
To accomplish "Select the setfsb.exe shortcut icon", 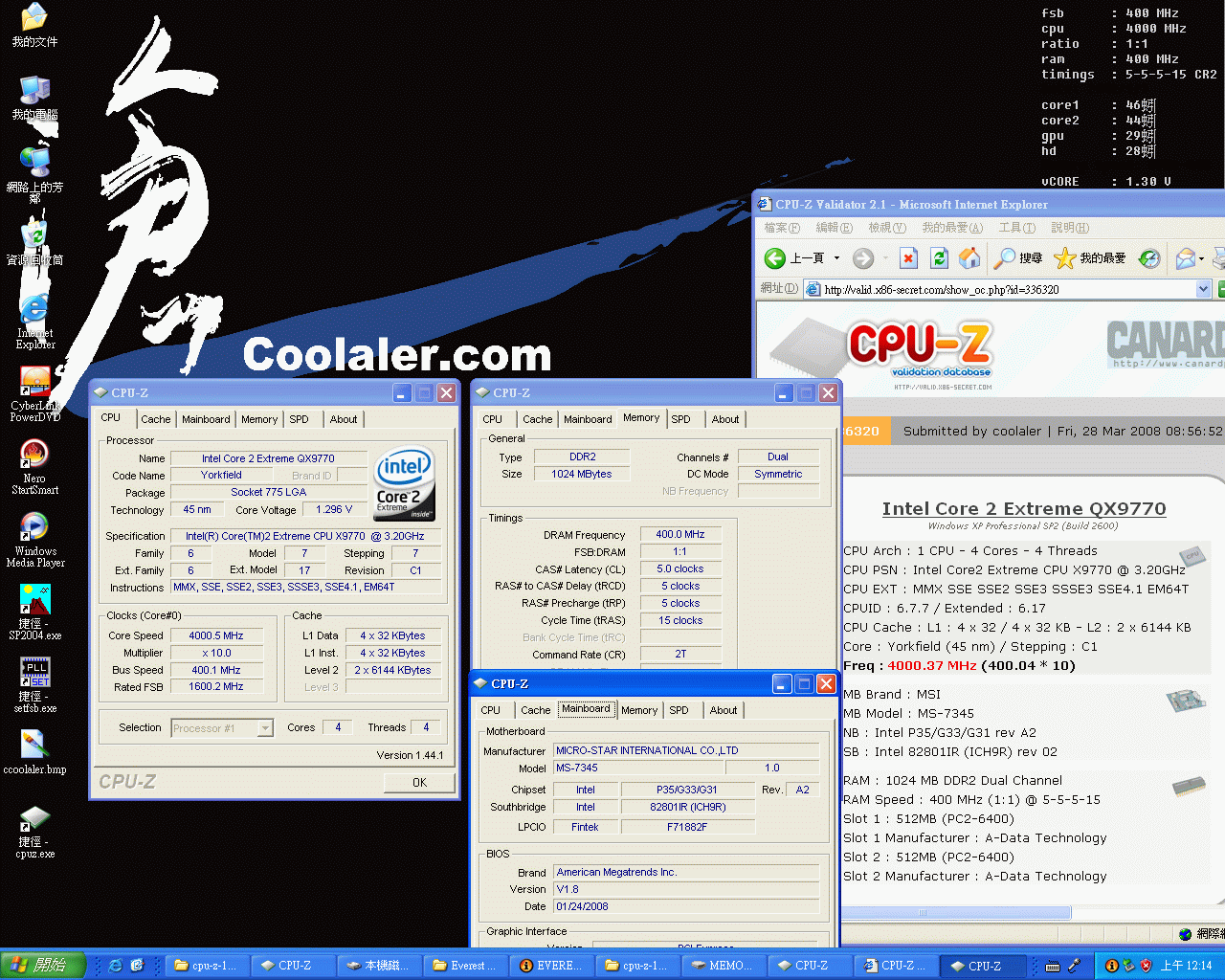I will 34,684.
